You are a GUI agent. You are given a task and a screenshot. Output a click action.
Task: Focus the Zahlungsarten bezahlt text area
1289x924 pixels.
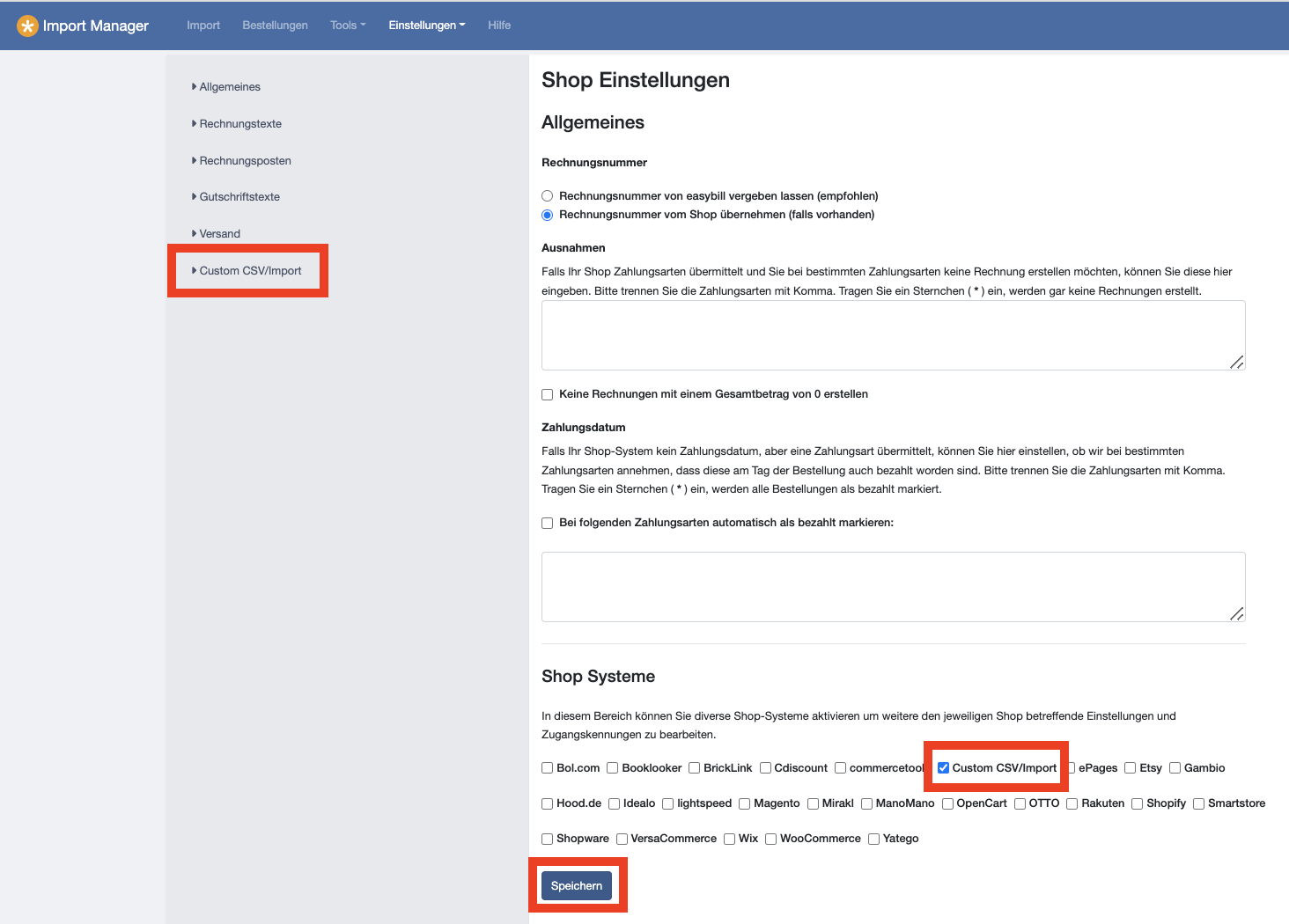[x=893, y=587]
